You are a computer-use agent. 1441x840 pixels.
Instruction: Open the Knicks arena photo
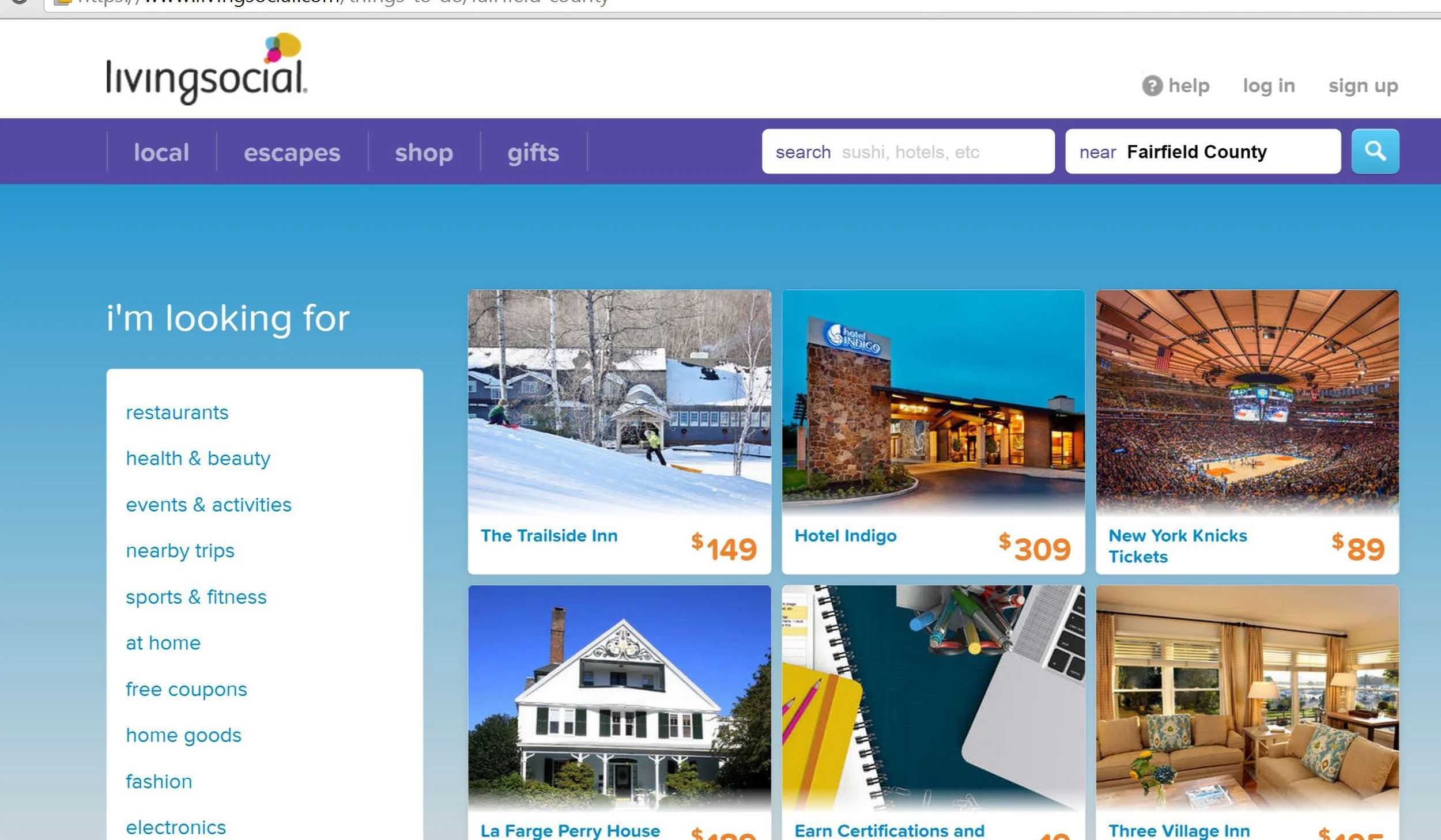1247,402
